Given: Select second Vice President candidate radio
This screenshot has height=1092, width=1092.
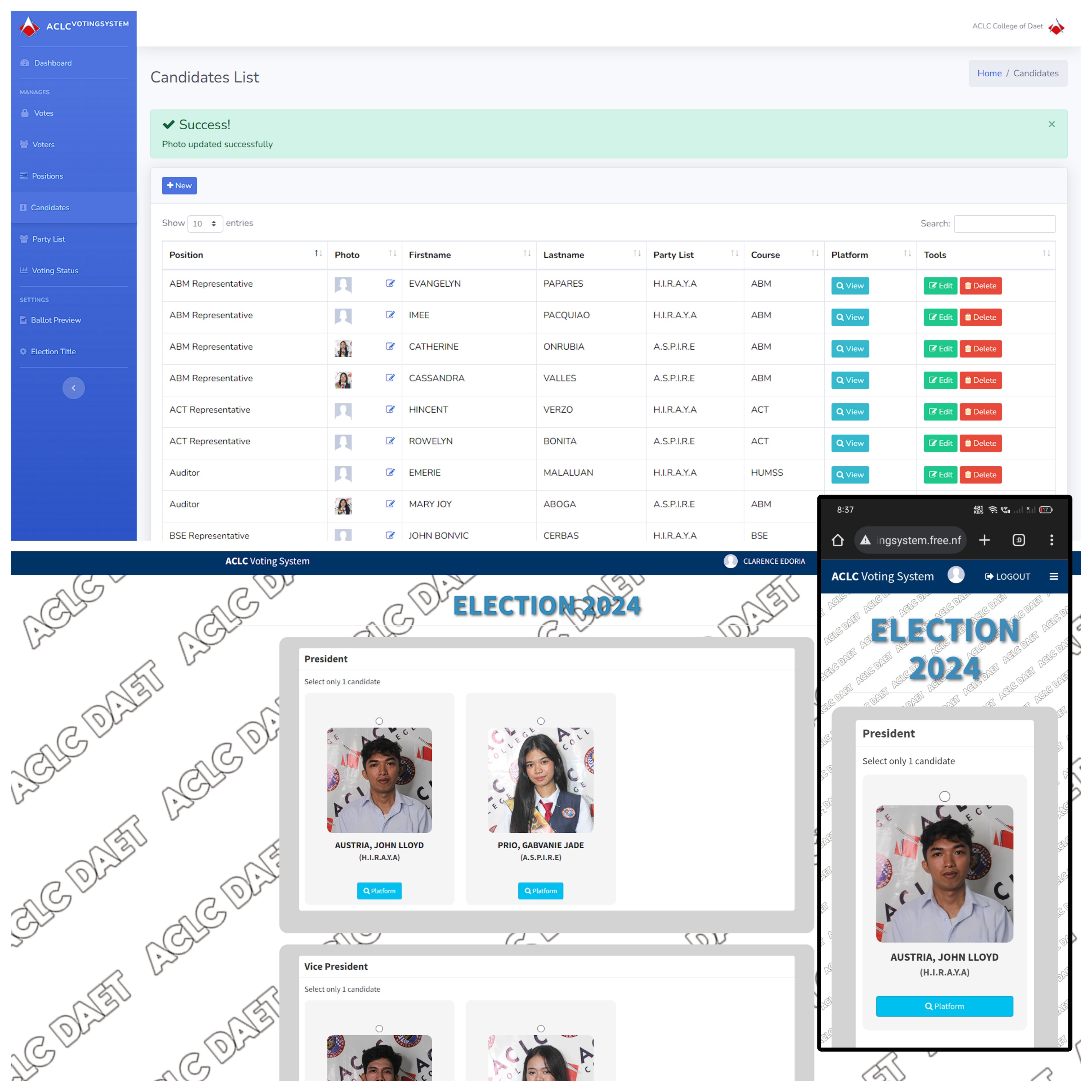Looking at the screenshot, I should pos(541,1029).
